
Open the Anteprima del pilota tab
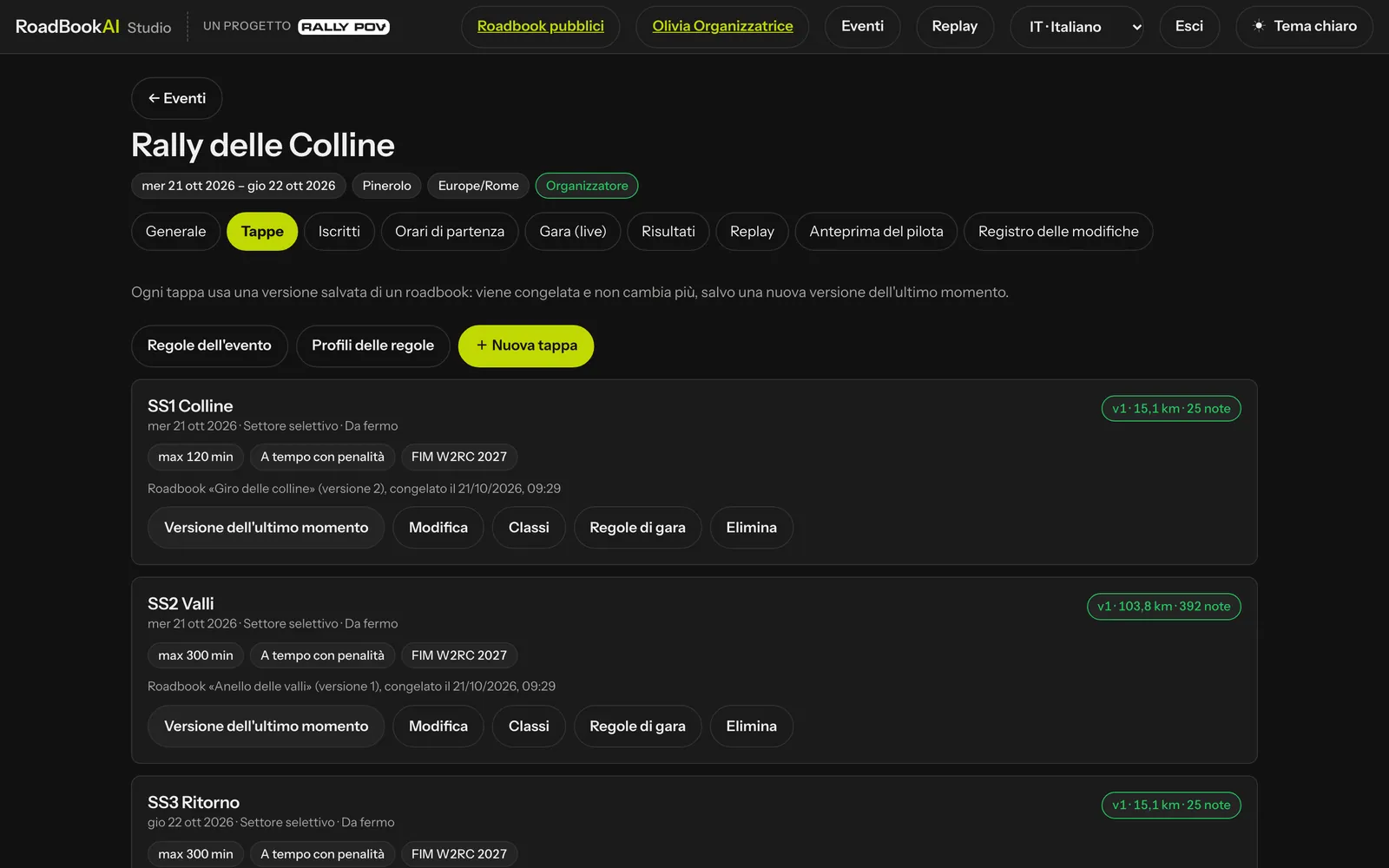pos(876,232)
